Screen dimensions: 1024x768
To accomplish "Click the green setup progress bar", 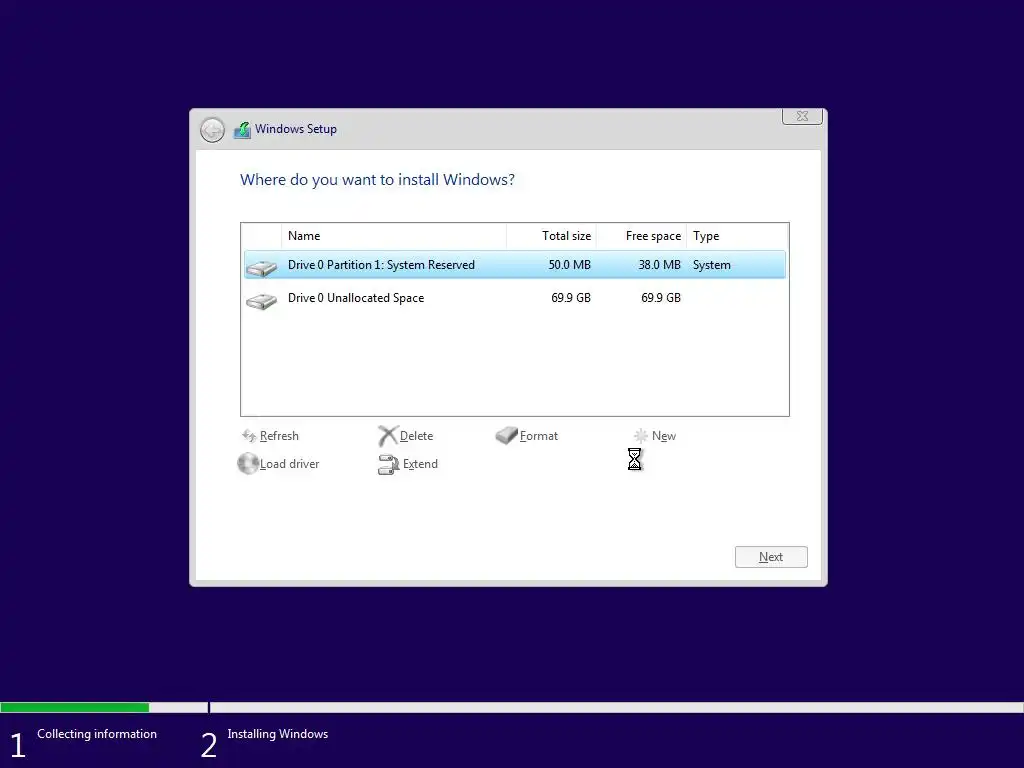I will [x=74, y=707].
